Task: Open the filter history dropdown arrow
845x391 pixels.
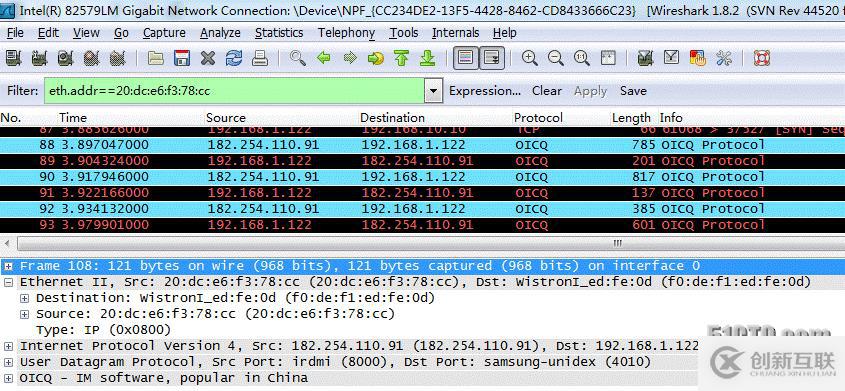Action: coord(433,91)
